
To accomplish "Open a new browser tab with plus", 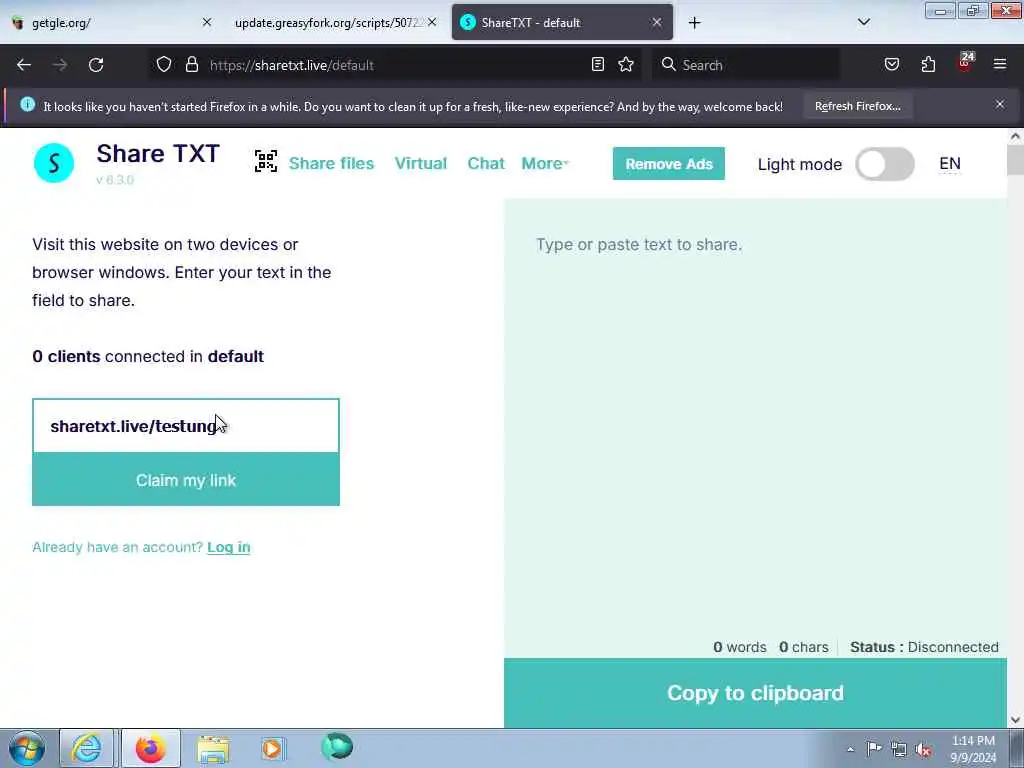I will tap(694, 23).
